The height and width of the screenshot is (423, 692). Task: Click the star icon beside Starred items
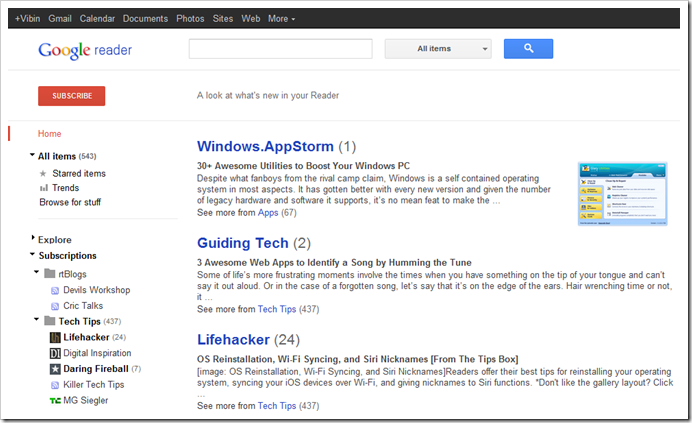click(x=43, y=174)
